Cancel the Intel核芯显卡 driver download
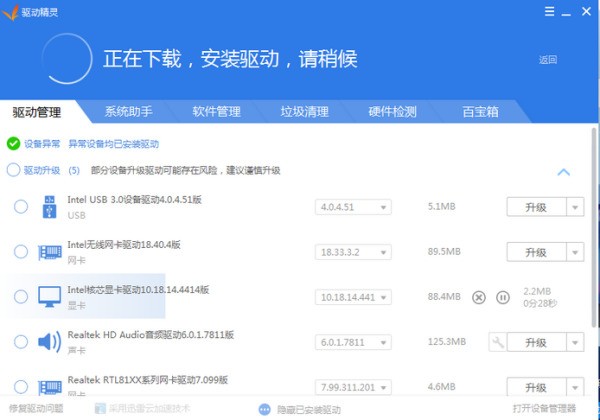This screenshot has height=420, width=600. pyautogui.click(x=479, y=297)
